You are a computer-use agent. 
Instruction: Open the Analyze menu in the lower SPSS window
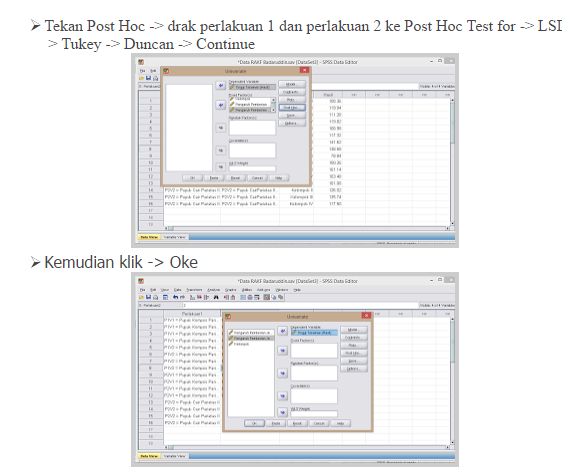coord(213,289)
